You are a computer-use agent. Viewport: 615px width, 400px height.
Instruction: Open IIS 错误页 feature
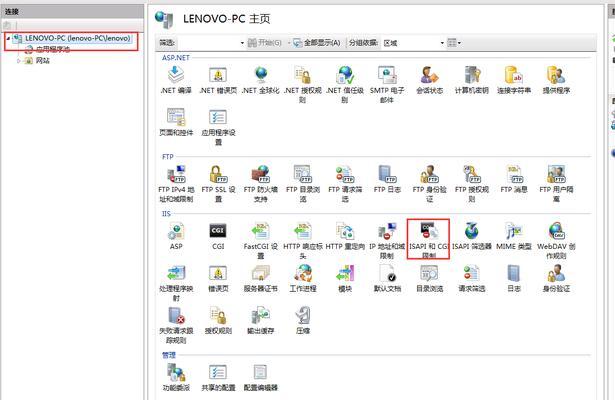click(218, 278)
